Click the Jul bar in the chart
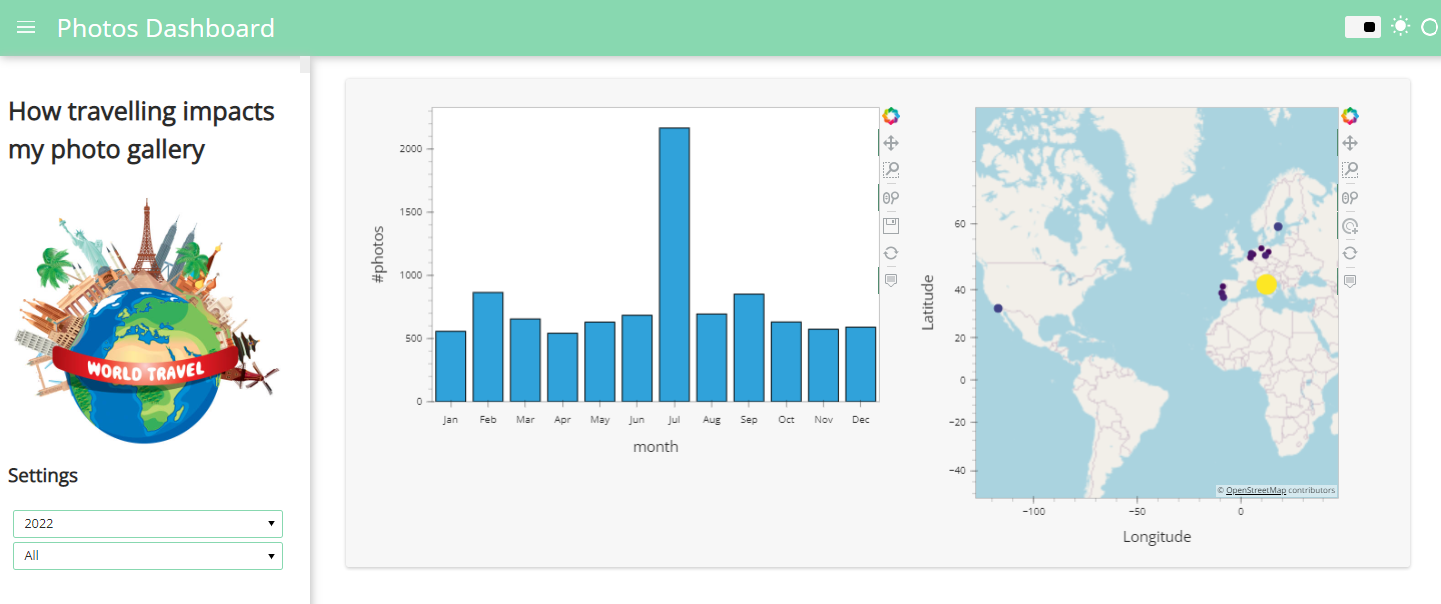The height and width of the screenshot is (604, 1441). (x=674, y=264)
